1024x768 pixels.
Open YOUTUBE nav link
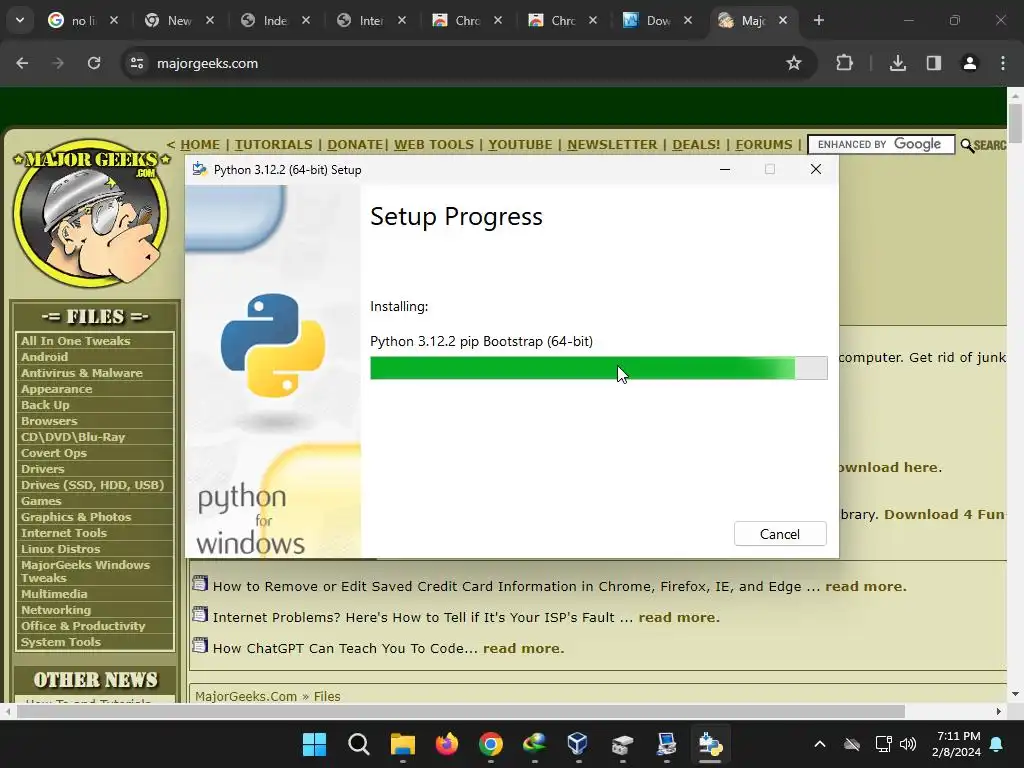coord(520,144)
